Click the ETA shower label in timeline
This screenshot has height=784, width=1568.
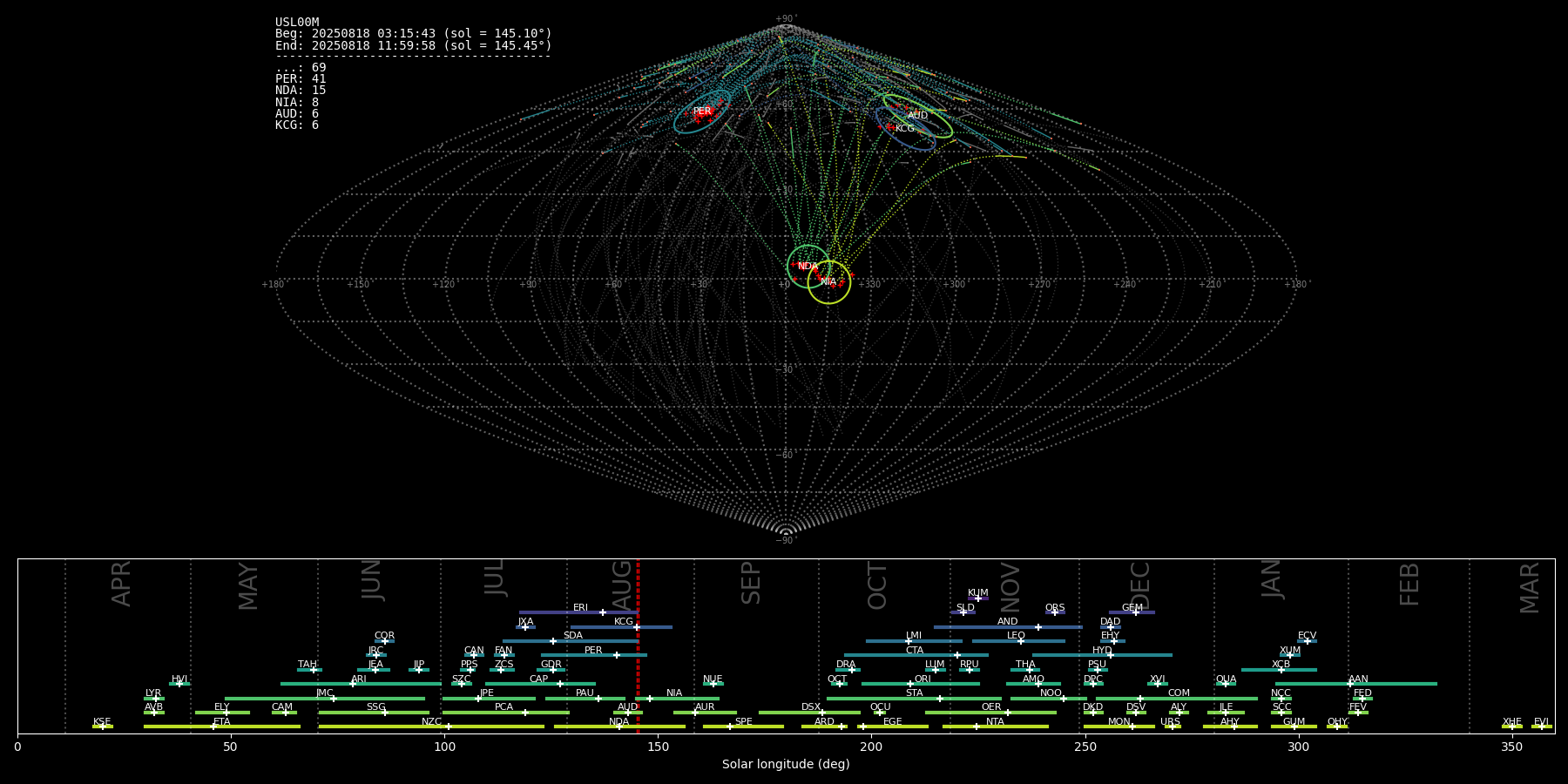click(x=222, y=721)
